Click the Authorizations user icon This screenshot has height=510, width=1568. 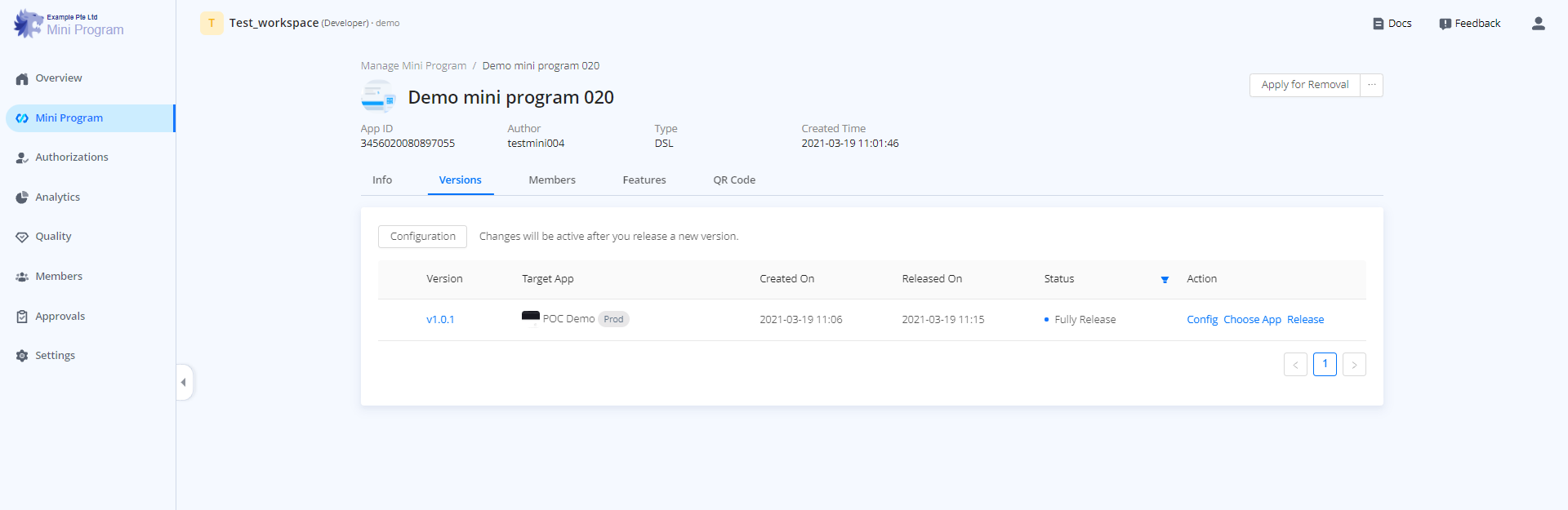[22, 157]
